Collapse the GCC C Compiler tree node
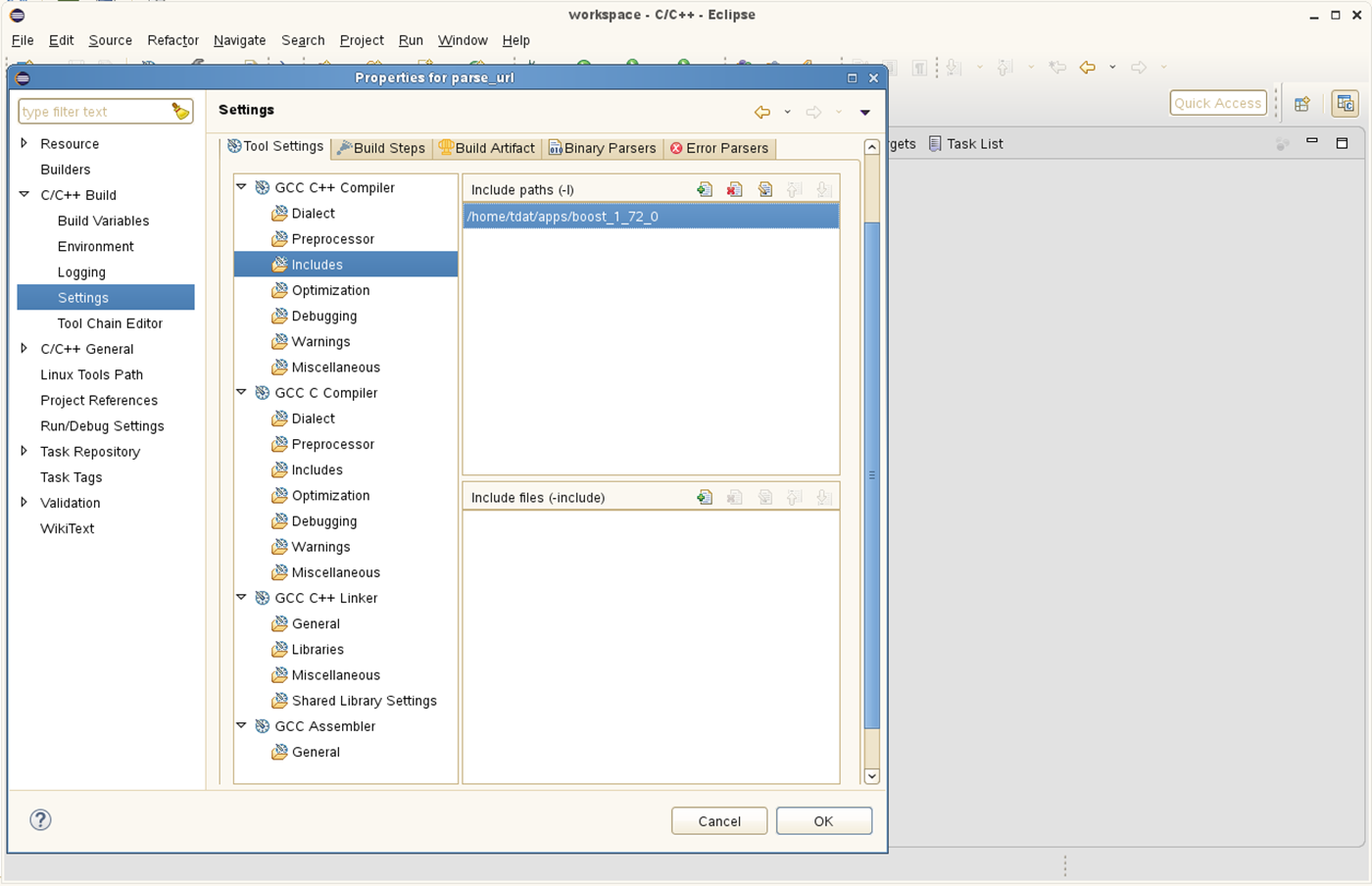 241,392
